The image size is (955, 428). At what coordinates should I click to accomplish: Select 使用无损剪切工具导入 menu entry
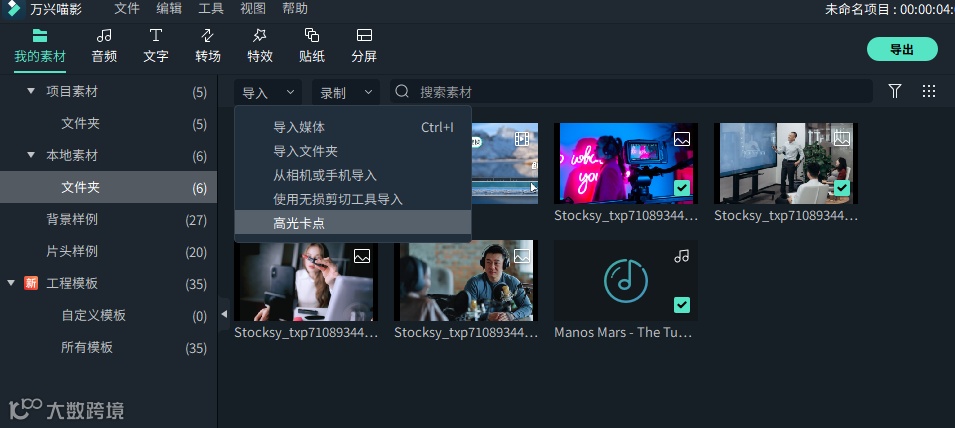pos(353,199)
